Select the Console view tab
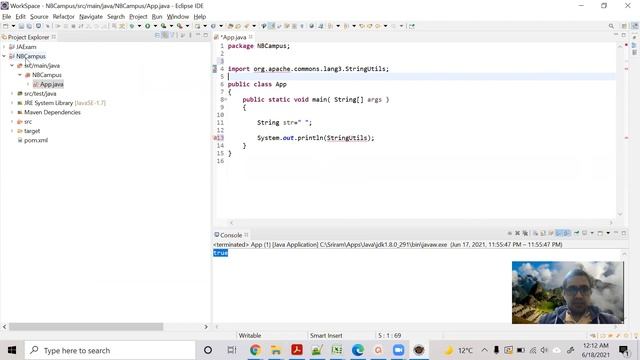 (231, 235)
